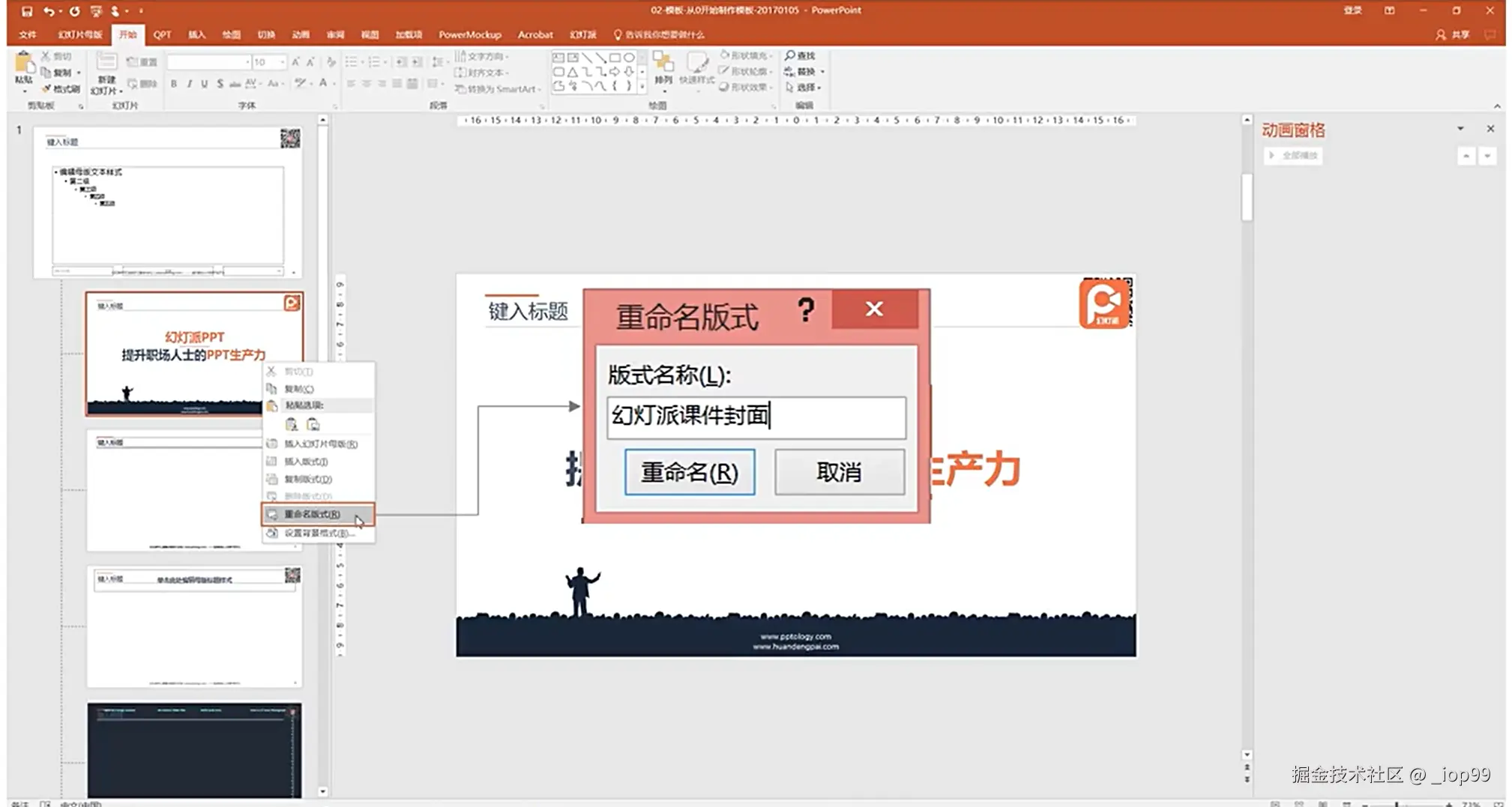Choose Format Background in the context menu
This screenshot has width=1512, height=807.
pos(318,534)
